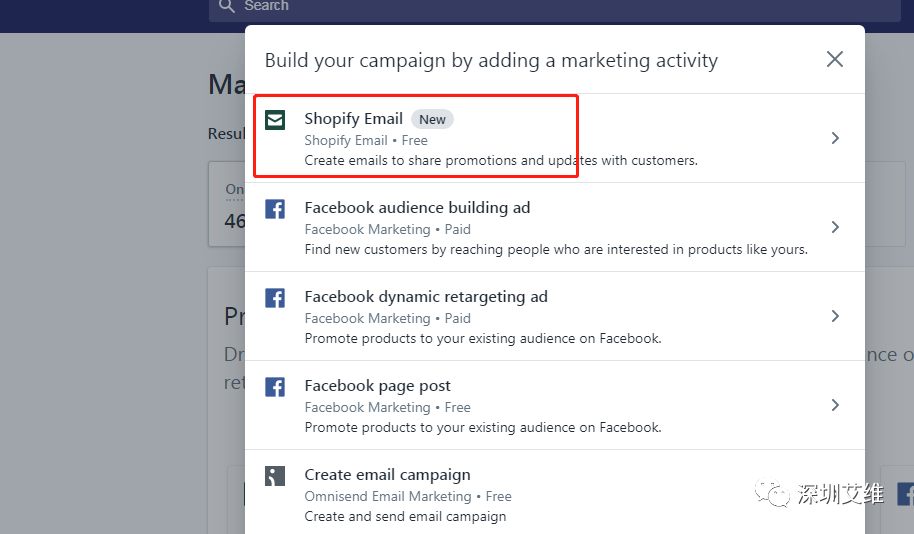
Task: Expand the Shopify Email row chevron
Action: coord(835,138)
